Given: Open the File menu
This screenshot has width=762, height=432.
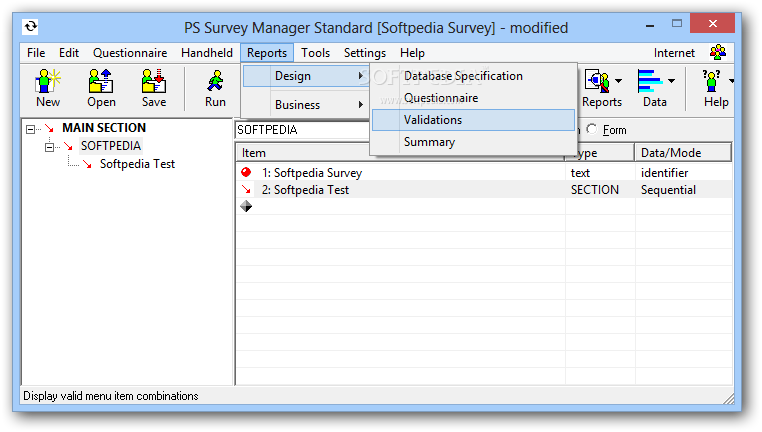Looking at the screenshot, I should tap(36, 52).
